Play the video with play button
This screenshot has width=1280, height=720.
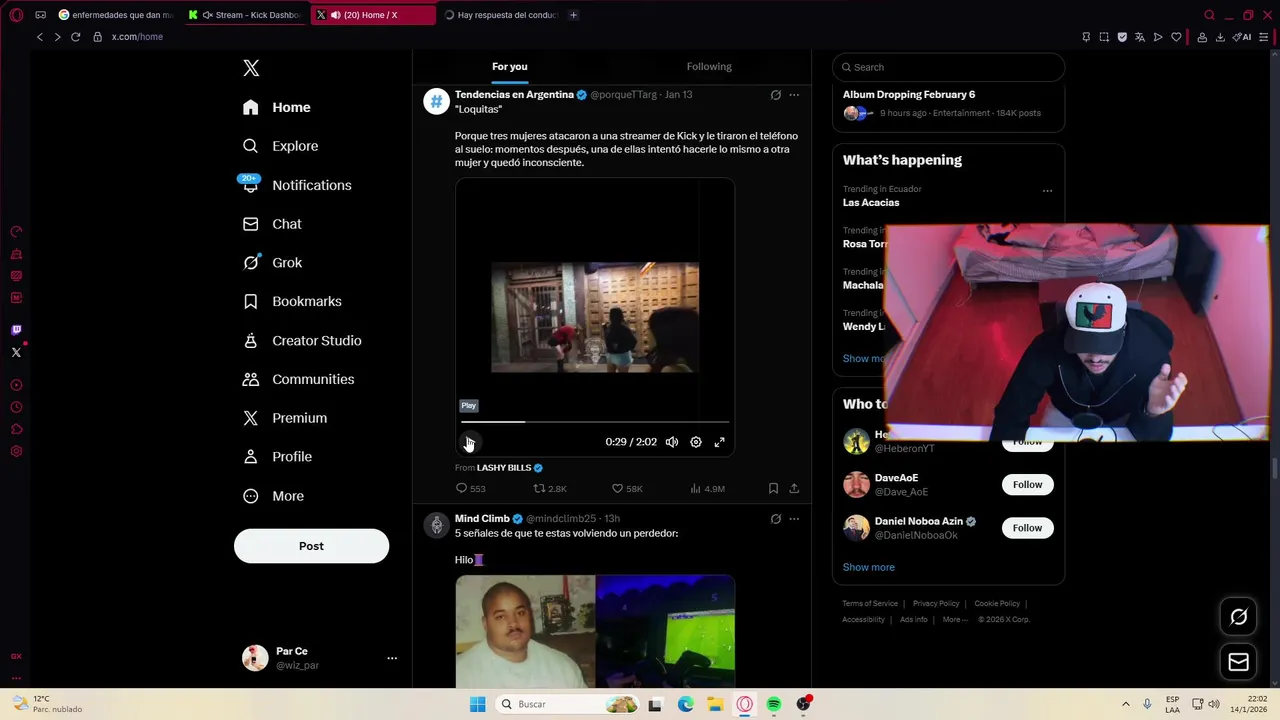469,442
